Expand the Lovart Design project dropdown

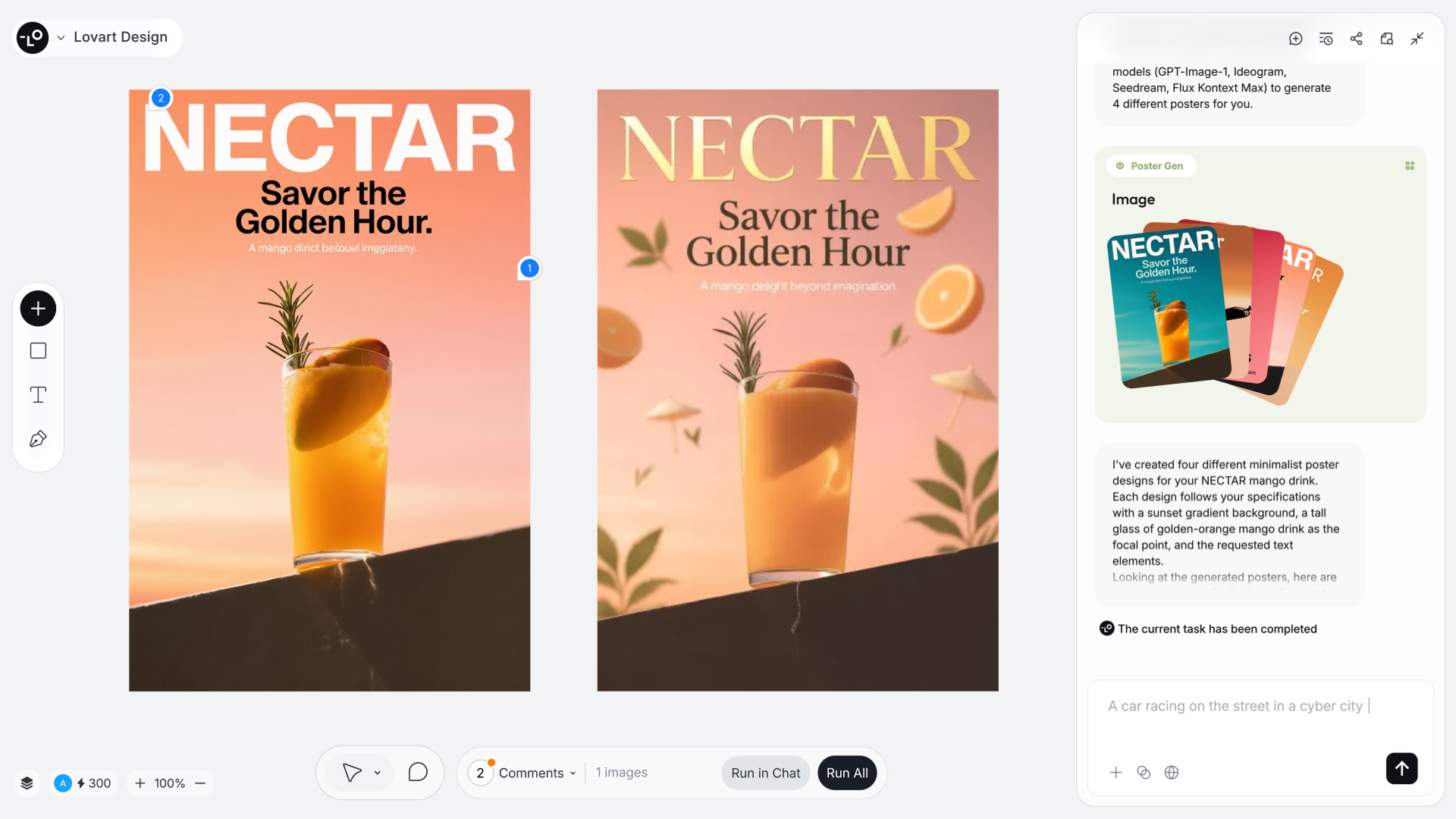click(x=61, y=37)
